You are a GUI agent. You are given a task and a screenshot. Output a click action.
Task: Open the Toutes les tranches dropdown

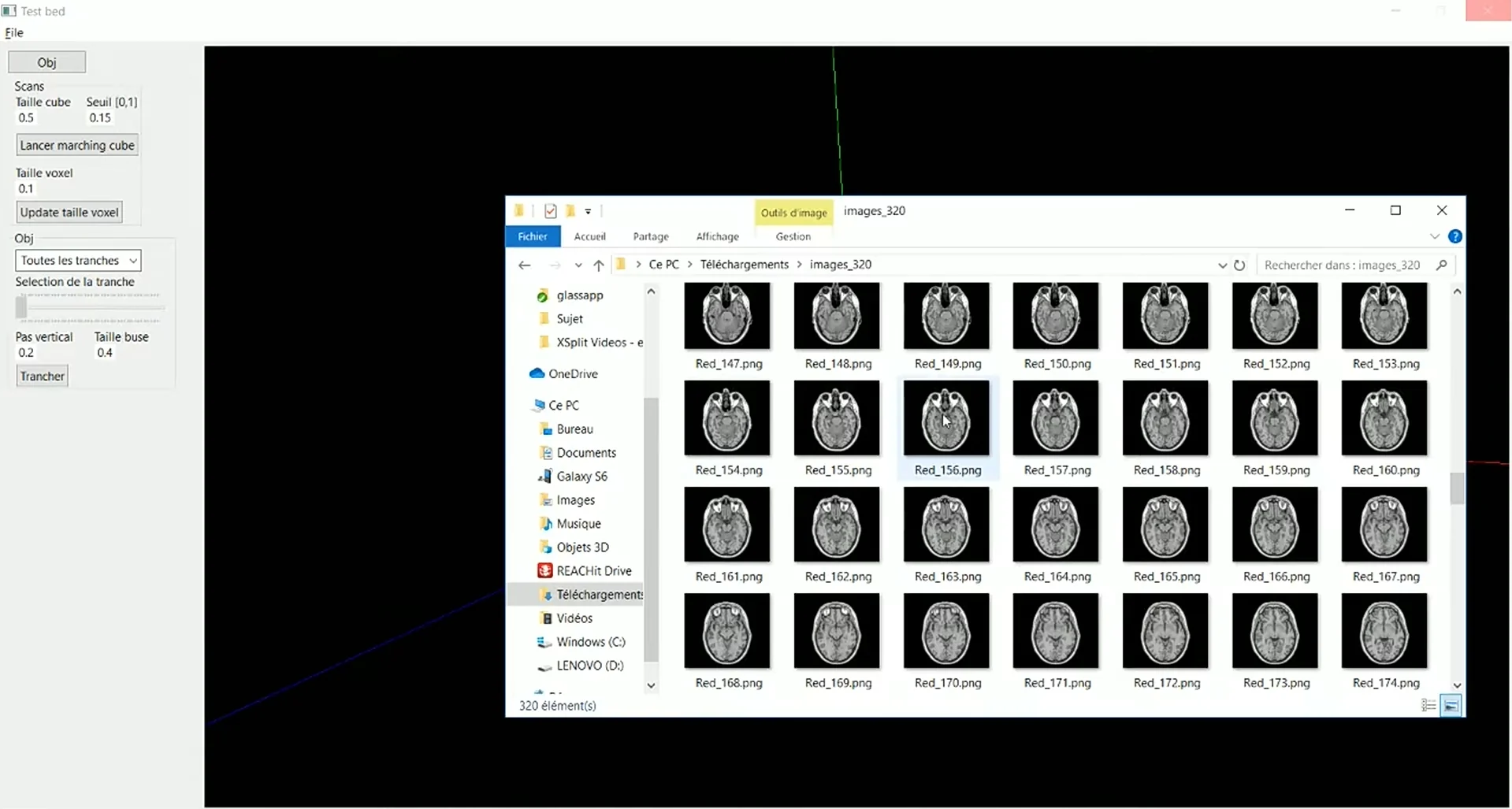point(78,261)
